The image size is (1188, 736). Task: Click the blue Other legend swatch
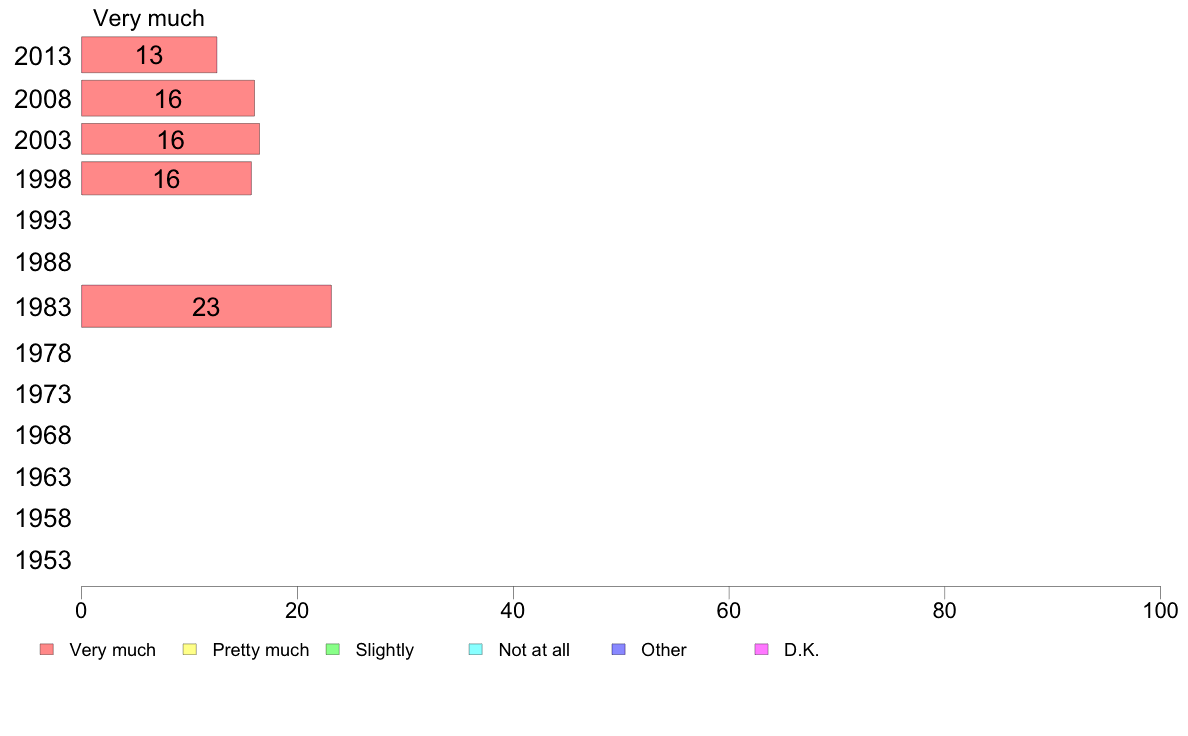coord(619,650)
